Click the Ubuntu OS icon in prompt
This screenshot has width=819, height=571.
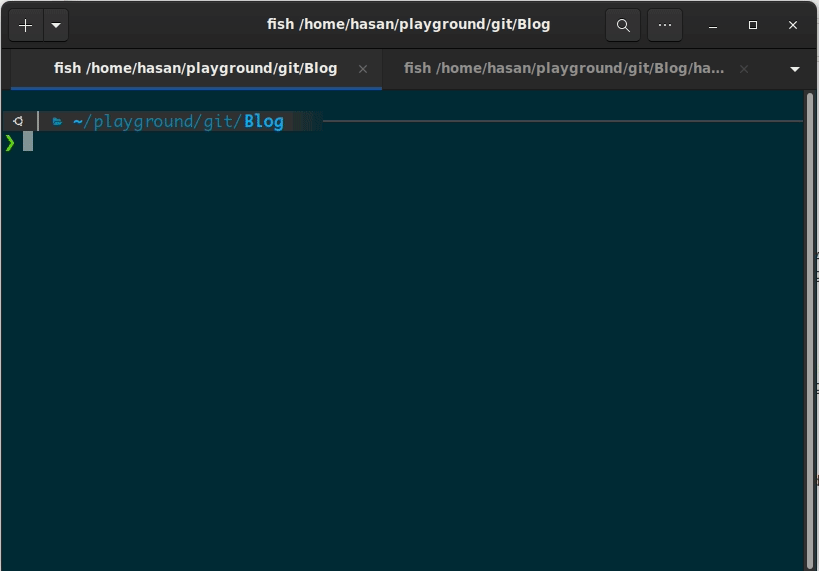tap(18, 121)
